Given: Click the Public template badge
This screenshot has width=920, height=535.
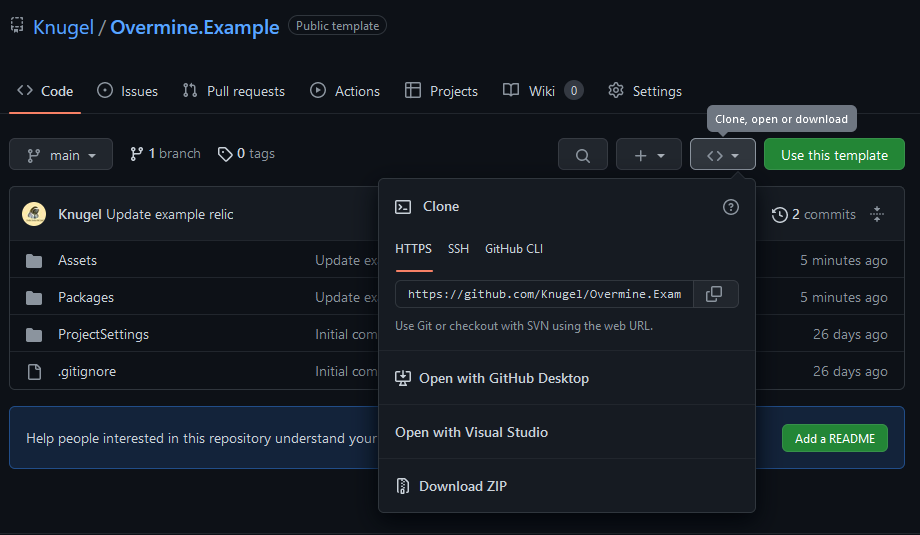Looking at the screenshot, I should pos(337,26).
